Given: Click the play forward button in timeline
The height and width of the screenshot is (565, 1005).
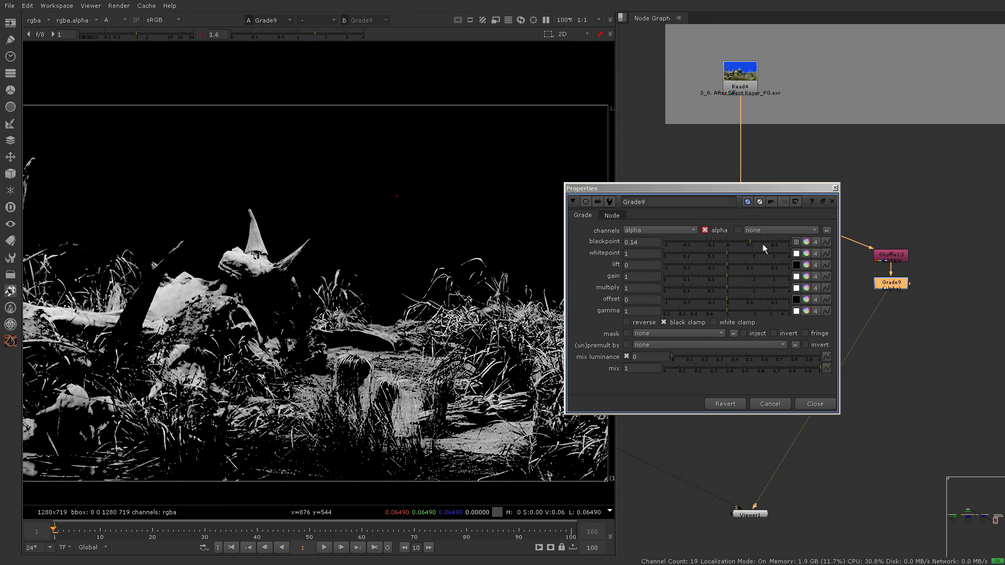Looking at the screenshot, I should [x=324, y=547].
